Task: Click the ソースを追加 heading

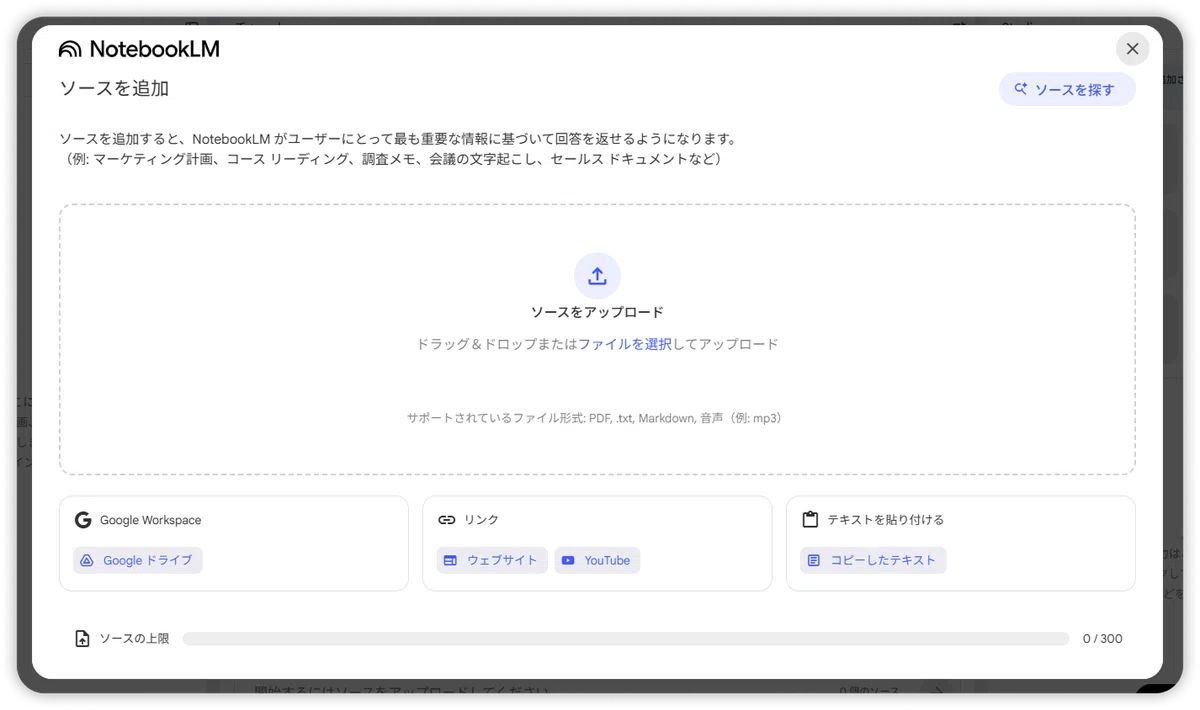Action: pyautogui.click(x=114, y=88)
